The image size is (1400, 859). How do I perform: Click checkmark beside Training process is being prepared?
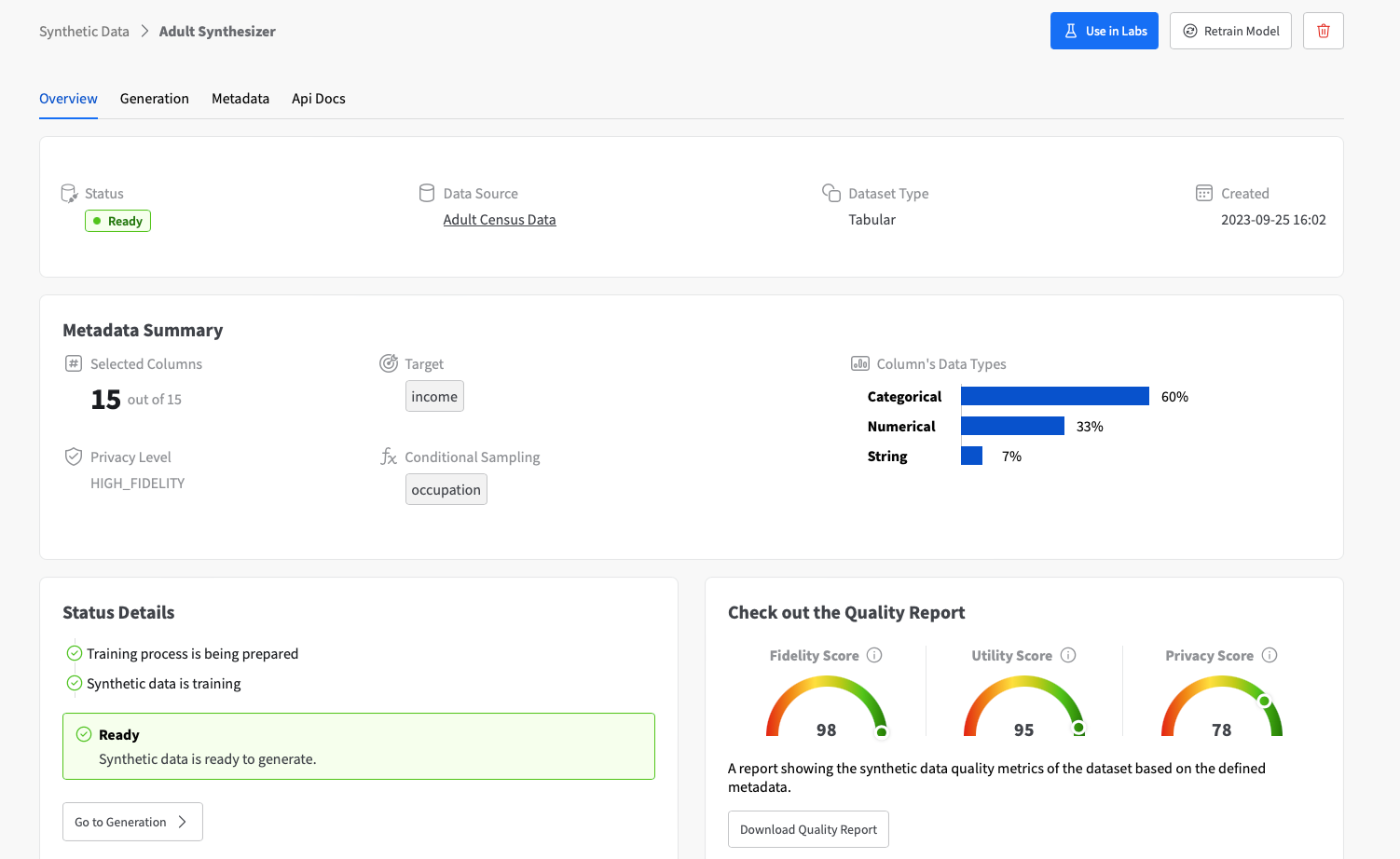pyautogui.click(x=75, y=653)
